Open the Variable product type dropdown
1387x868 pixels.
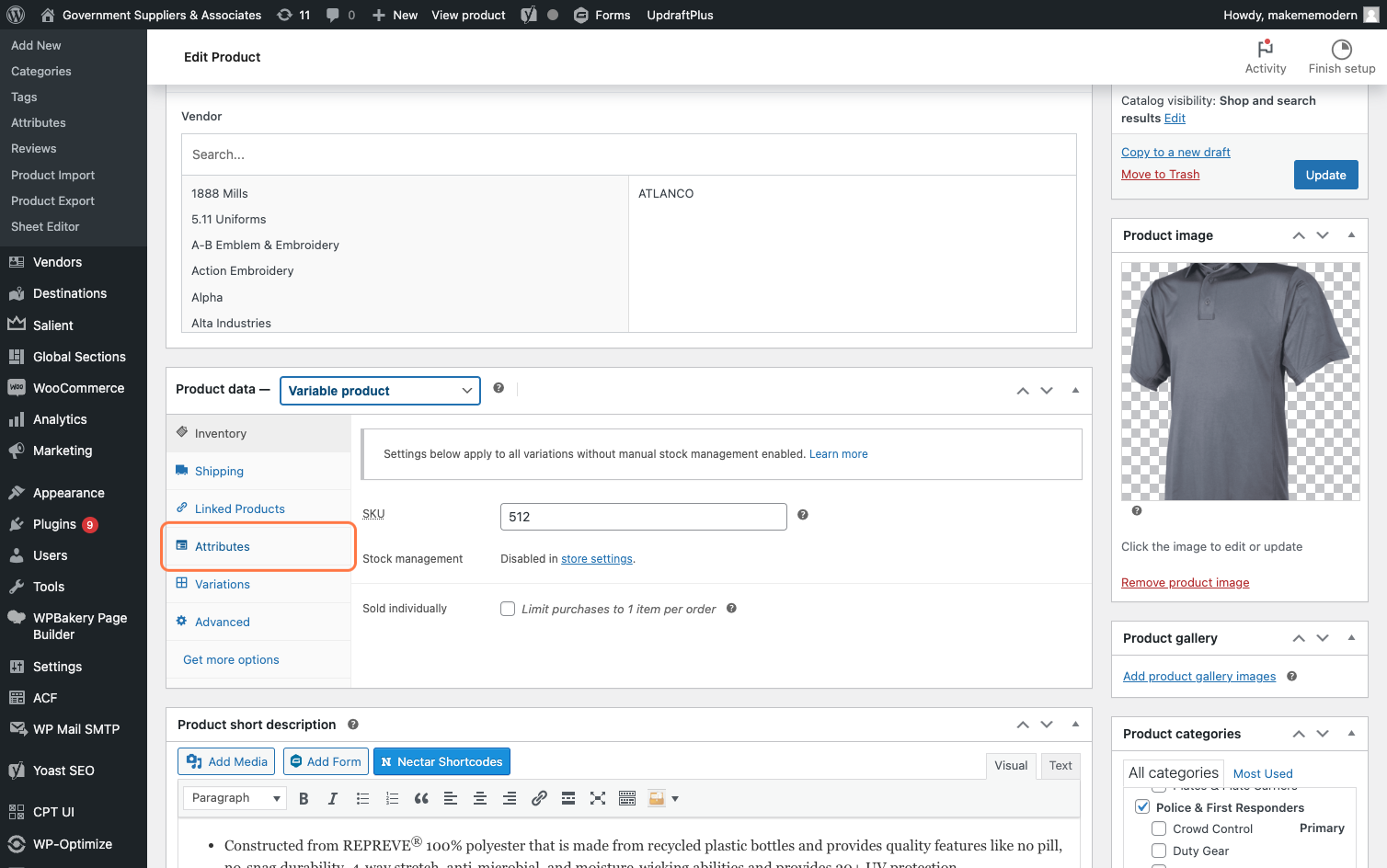380,391
